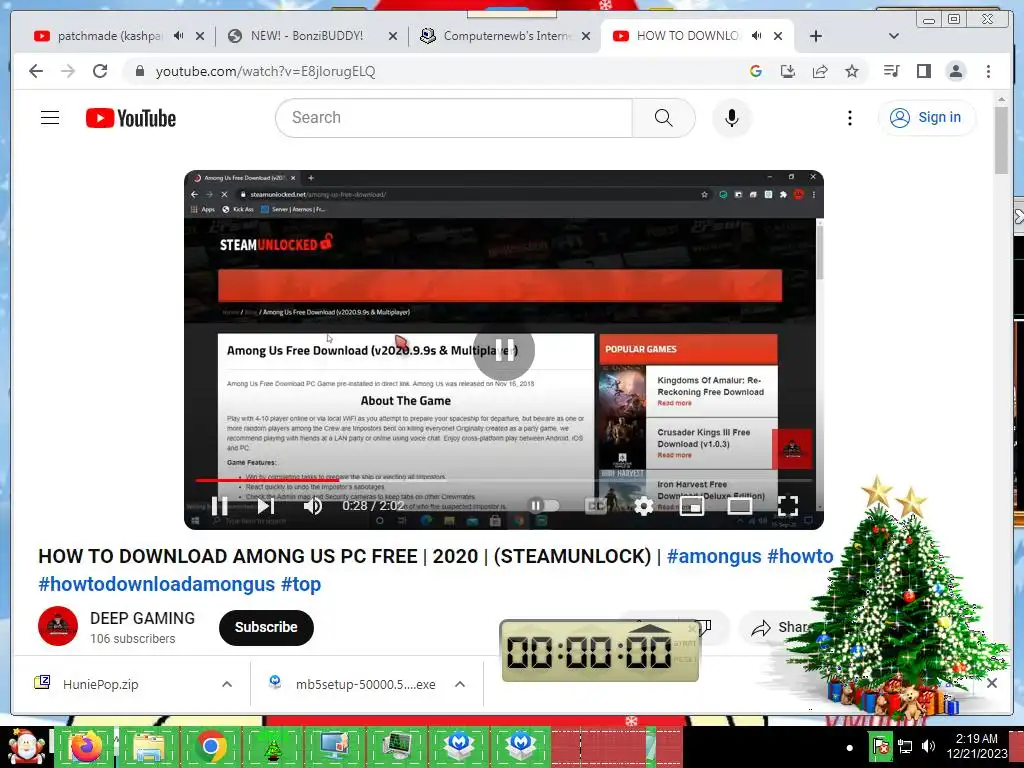This screenshot has width=1024, height=768.
Task: Seek along the red video progress bar
Action: click(x=504, y=480)
